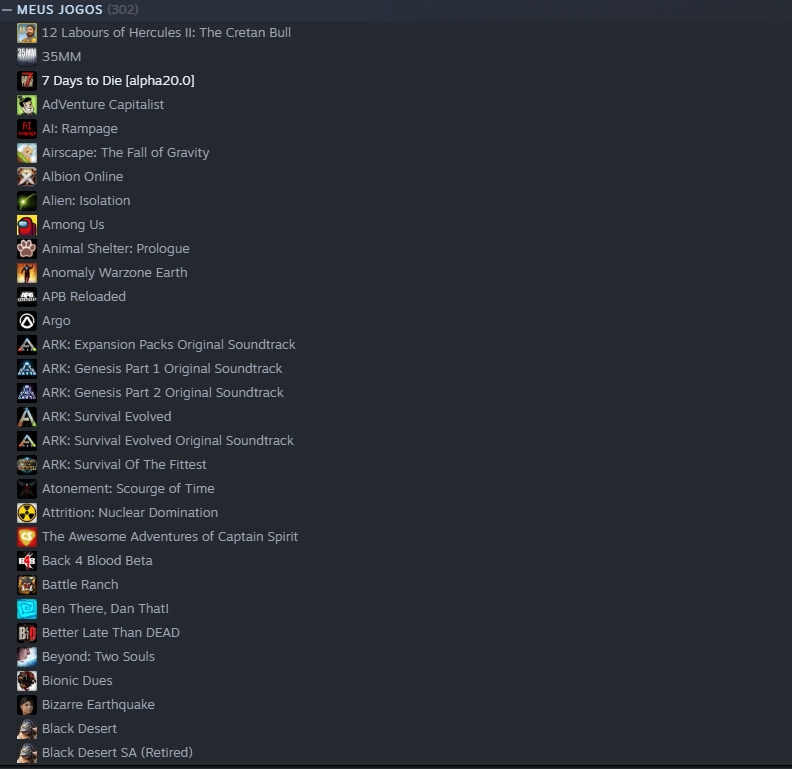Click the Captain Spirit shield icon
The width and height of the screenshot is (792, 769).
click(27, 537)
